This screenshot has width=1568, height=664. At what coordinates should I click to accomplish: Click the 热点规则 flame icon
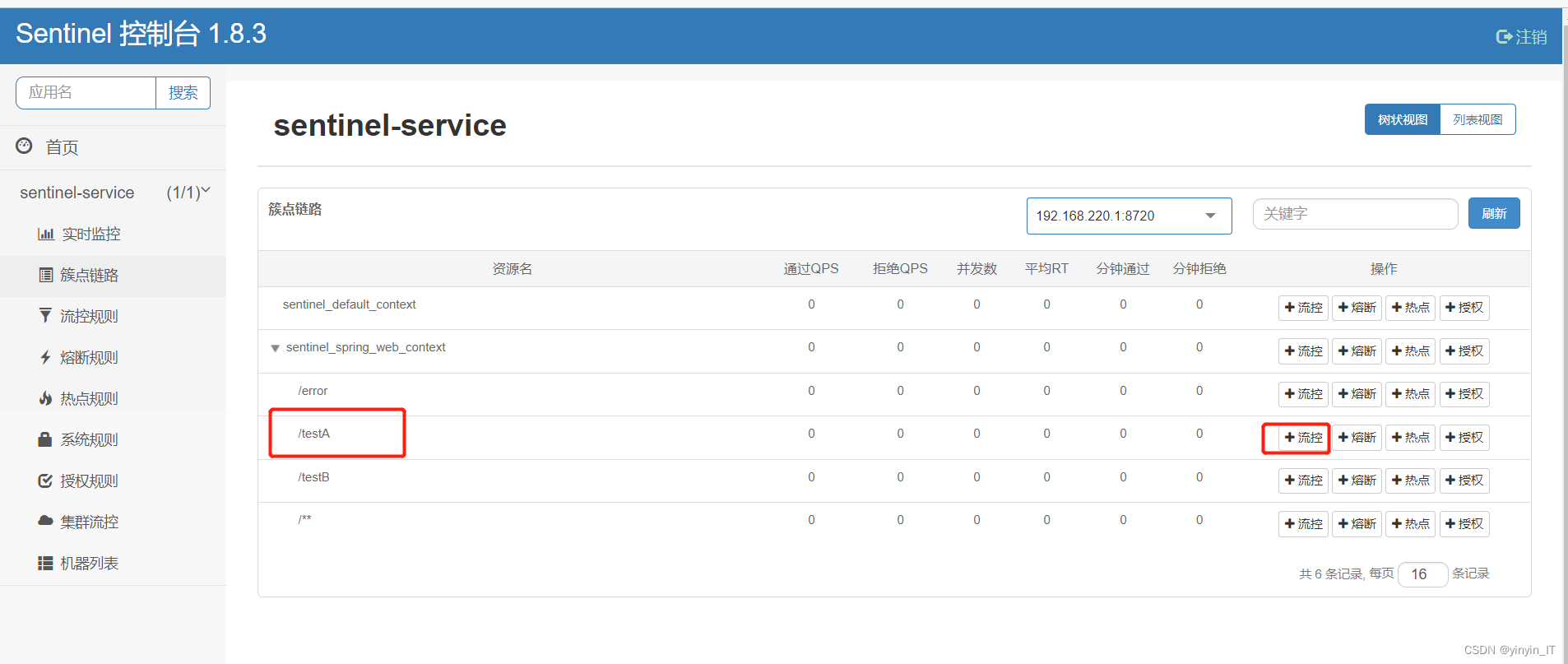coord(45,398)
